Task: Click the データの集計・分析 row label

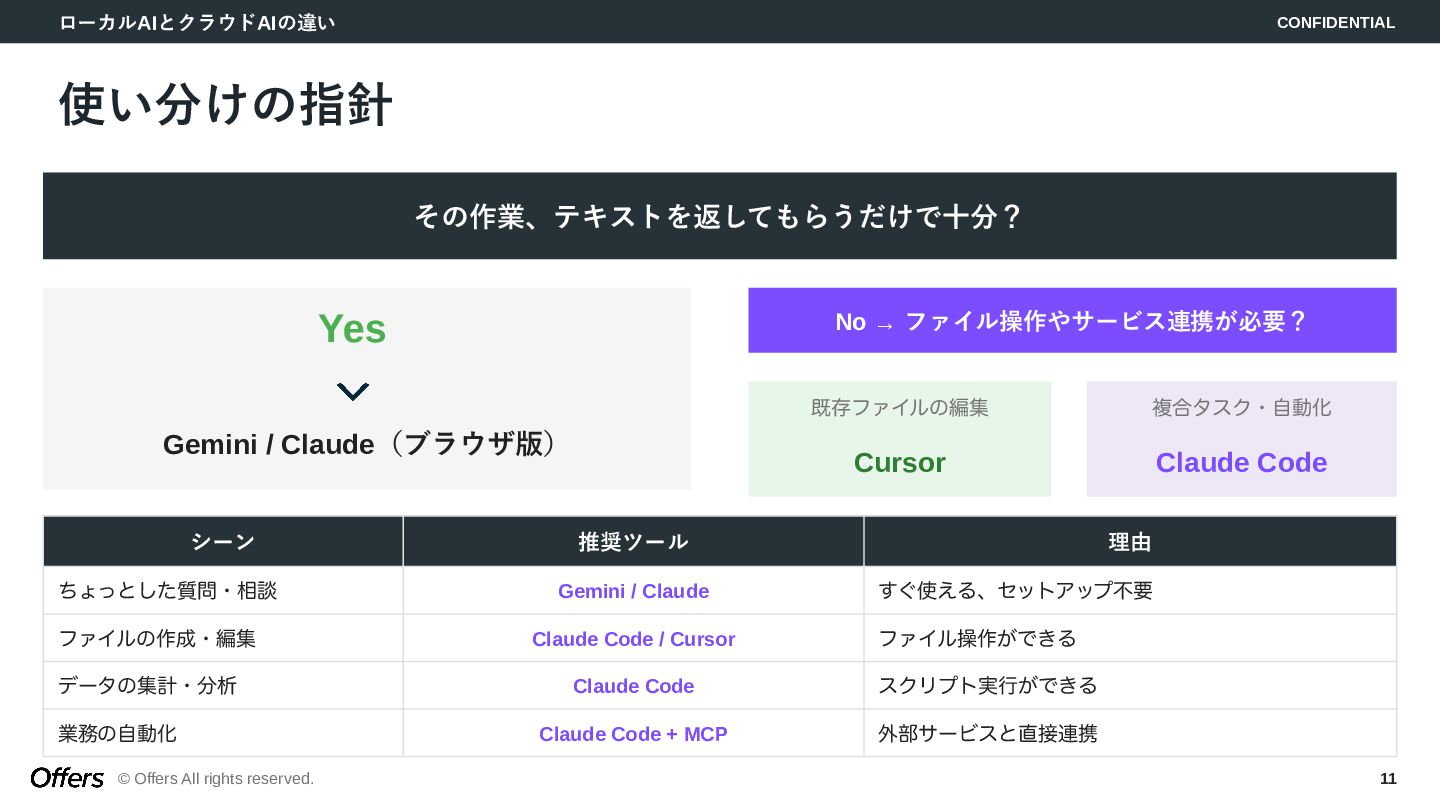Action: click(148, 686)
